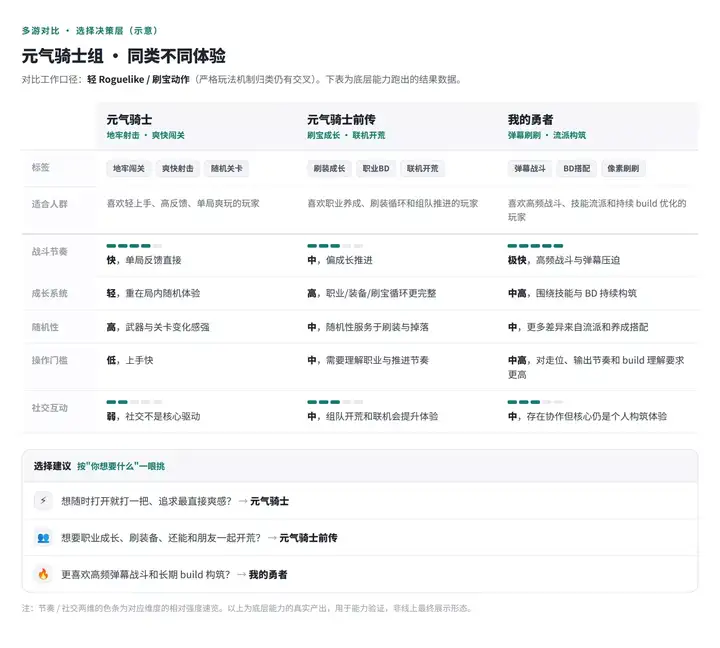Click question 更喜欢高频弹幕战斗
Image resolution: width=720 pixels, height=648 pixels.
click(146, 575)
